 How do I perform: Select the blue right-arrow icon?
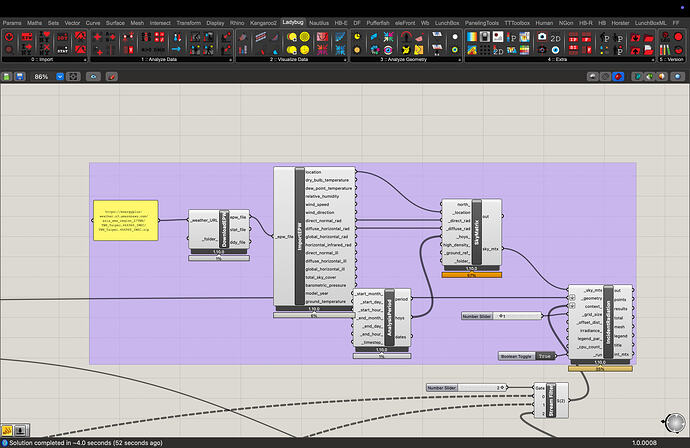click(x=176, y=49)
